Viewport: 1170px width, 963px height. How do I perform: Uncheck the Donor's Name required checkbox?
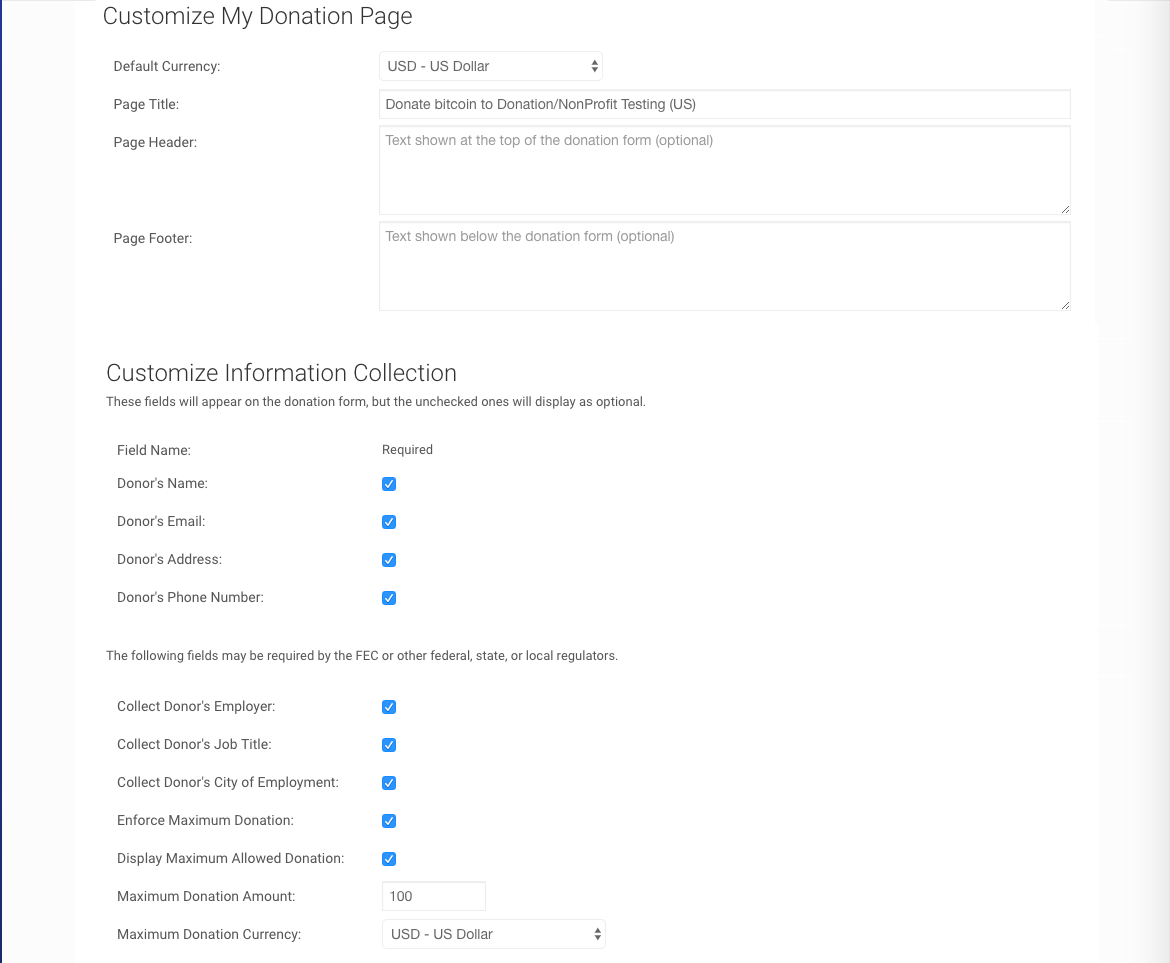tap(389, 484)
